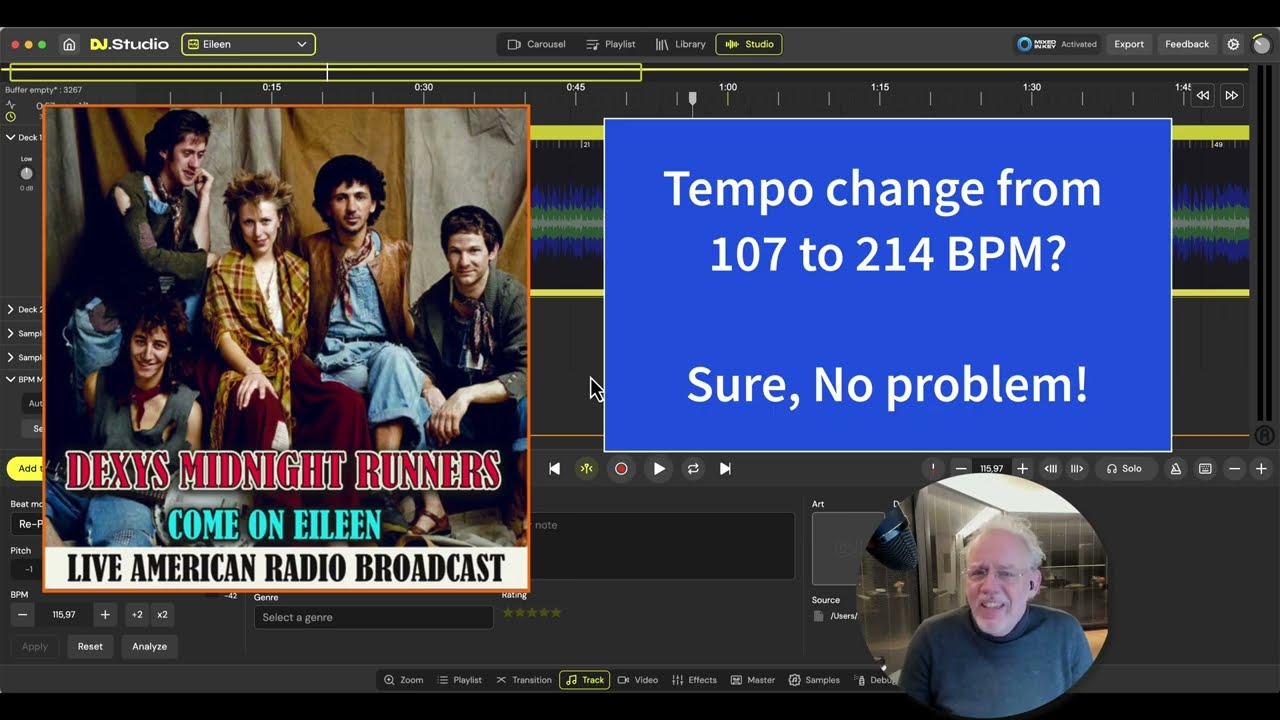Zoom in the timeline with plus

tap(1261, 468)
